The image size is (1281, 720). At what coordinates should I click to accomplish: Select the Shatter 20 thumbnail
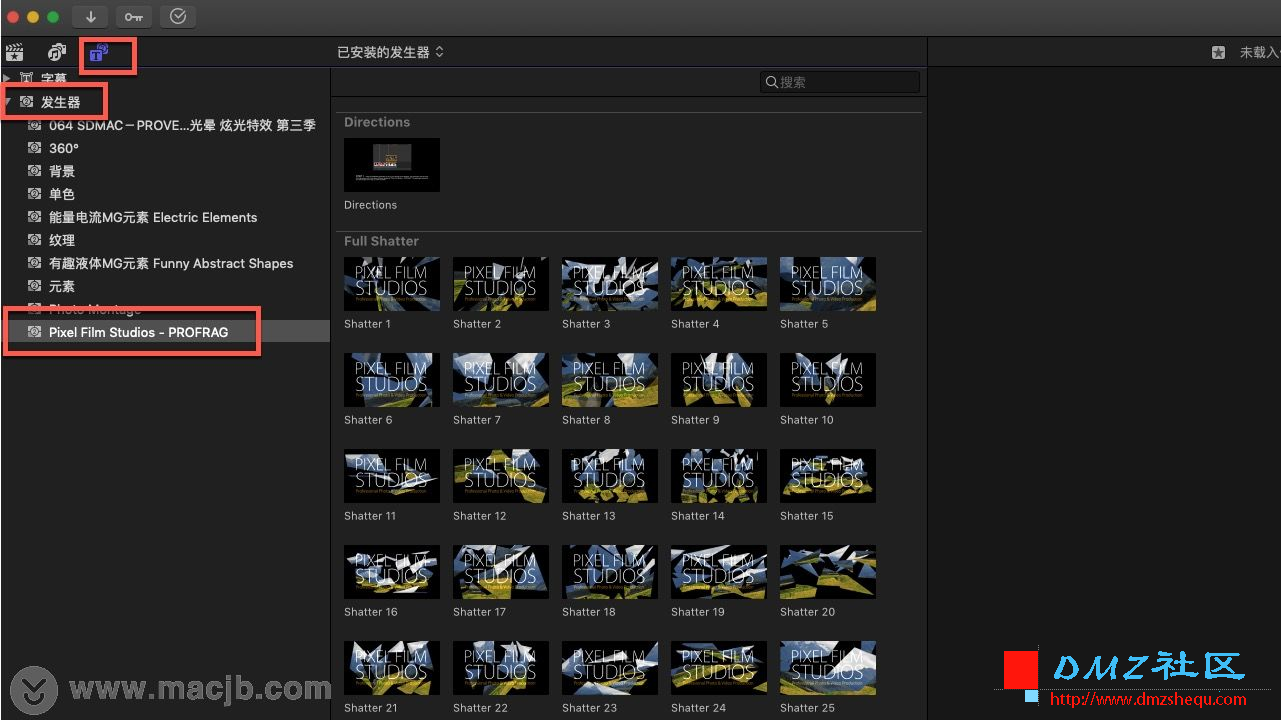point(828,572)
